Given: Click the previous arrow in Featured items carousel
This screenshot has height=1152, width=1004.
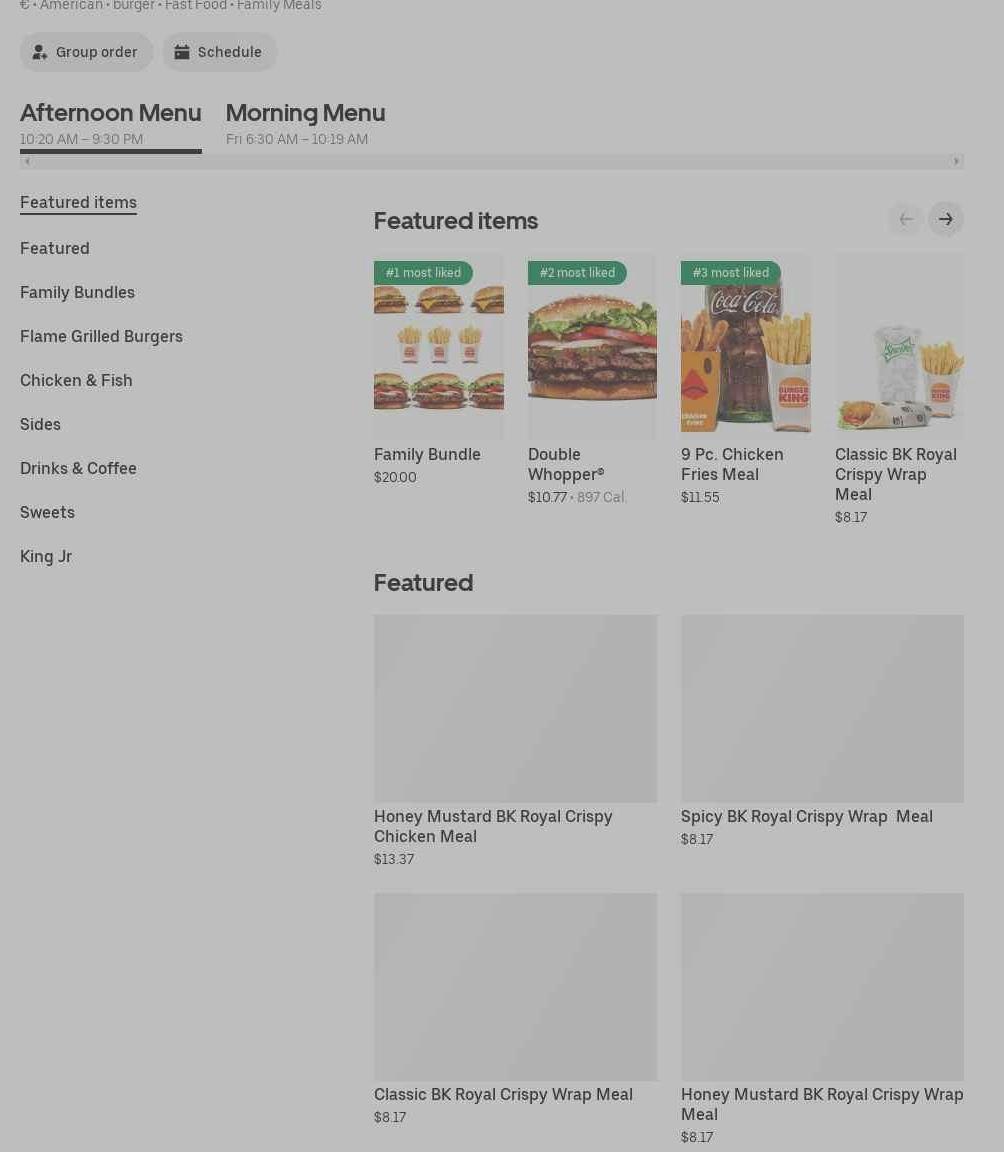Looking at the screenshot, I should coord(906,219).
